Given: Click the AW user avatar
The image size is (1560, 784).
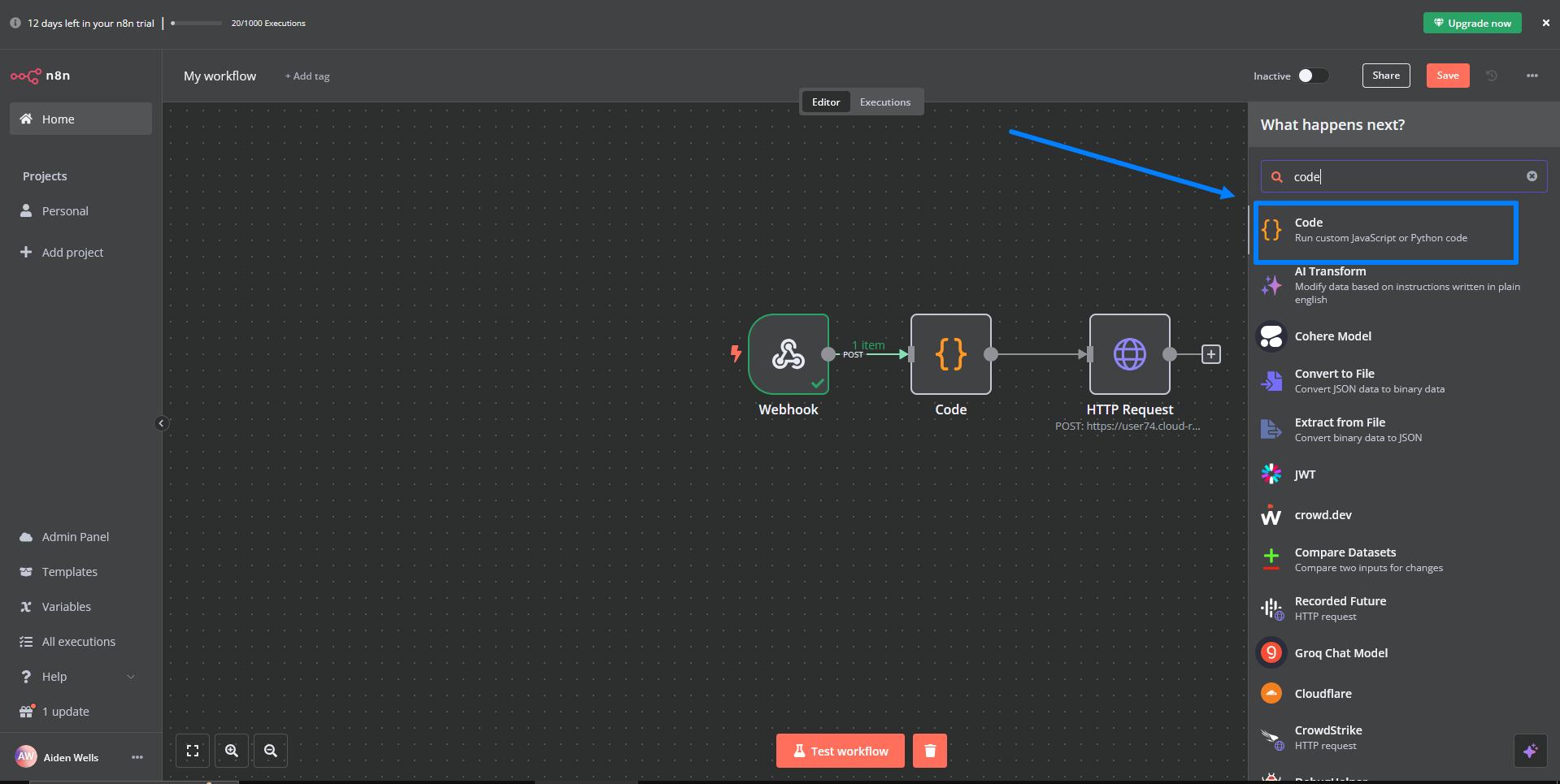Looking at the screenshot, I should (x=26, y=756).
